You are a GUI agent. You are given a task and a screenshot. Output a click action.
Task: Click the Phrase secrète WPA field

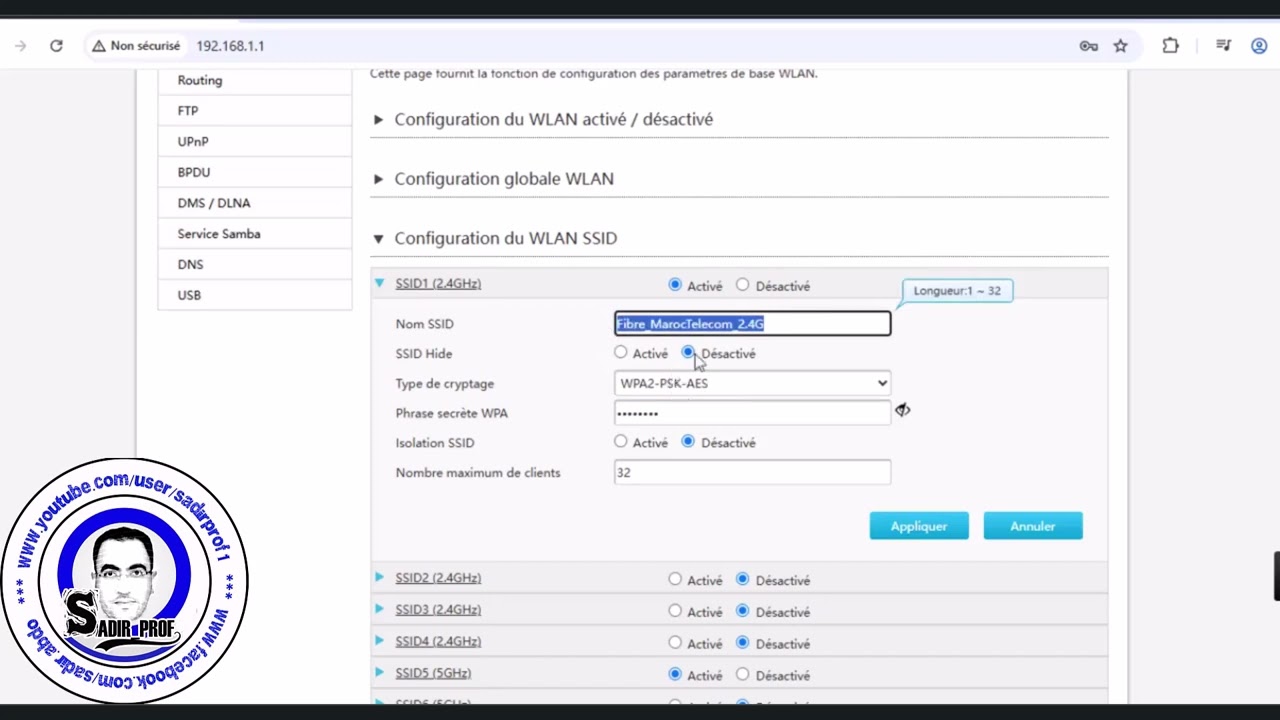(752, 413)
